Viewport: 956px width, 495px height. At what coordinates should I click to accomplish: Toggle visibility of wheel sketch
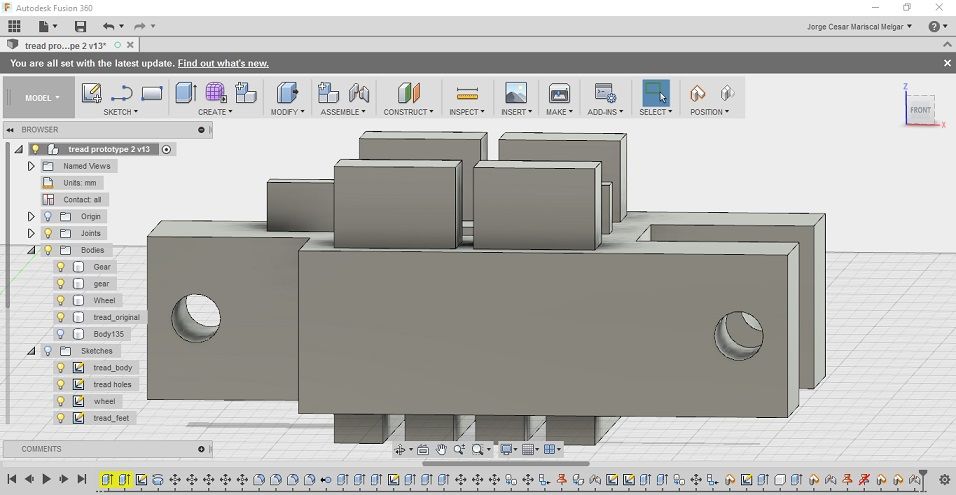(x=60, y=401)
